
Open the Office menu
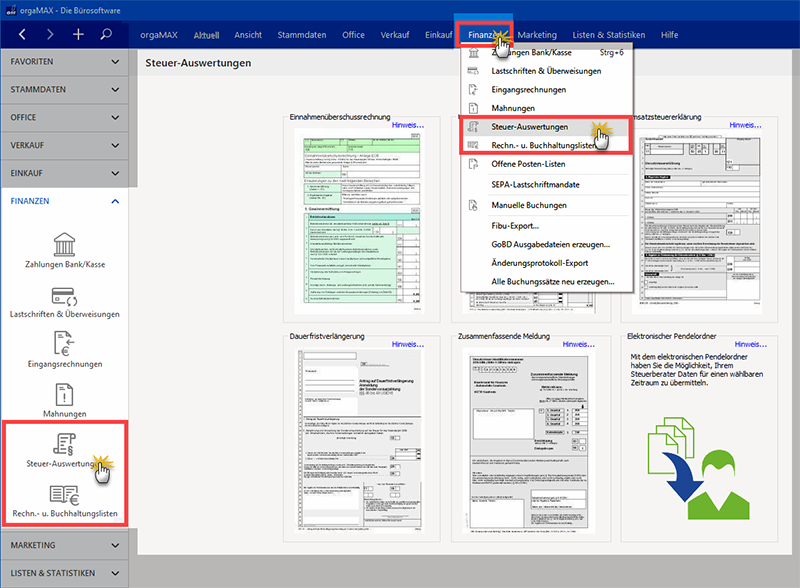pos(353,35)
